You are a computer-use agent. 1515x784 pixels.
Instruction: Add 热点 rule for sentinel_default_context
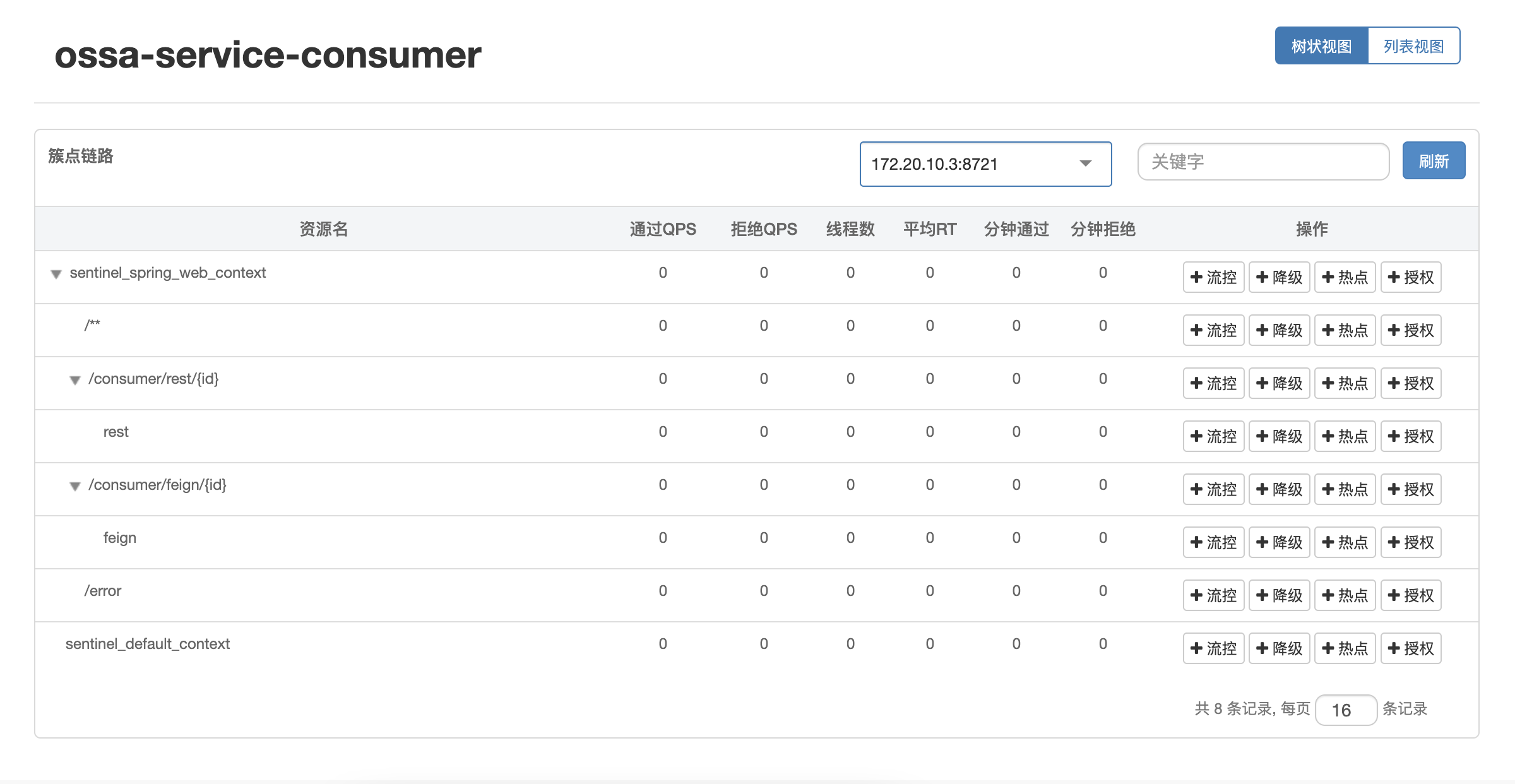(1345, 648)
